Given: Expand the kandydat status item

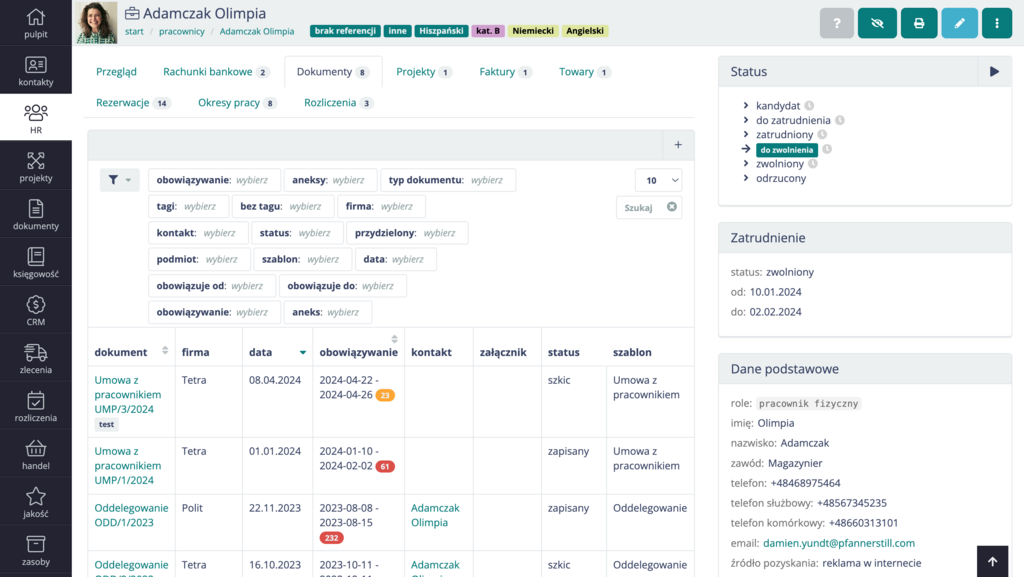Looking at the screenshot, I should tap(747, 105).
